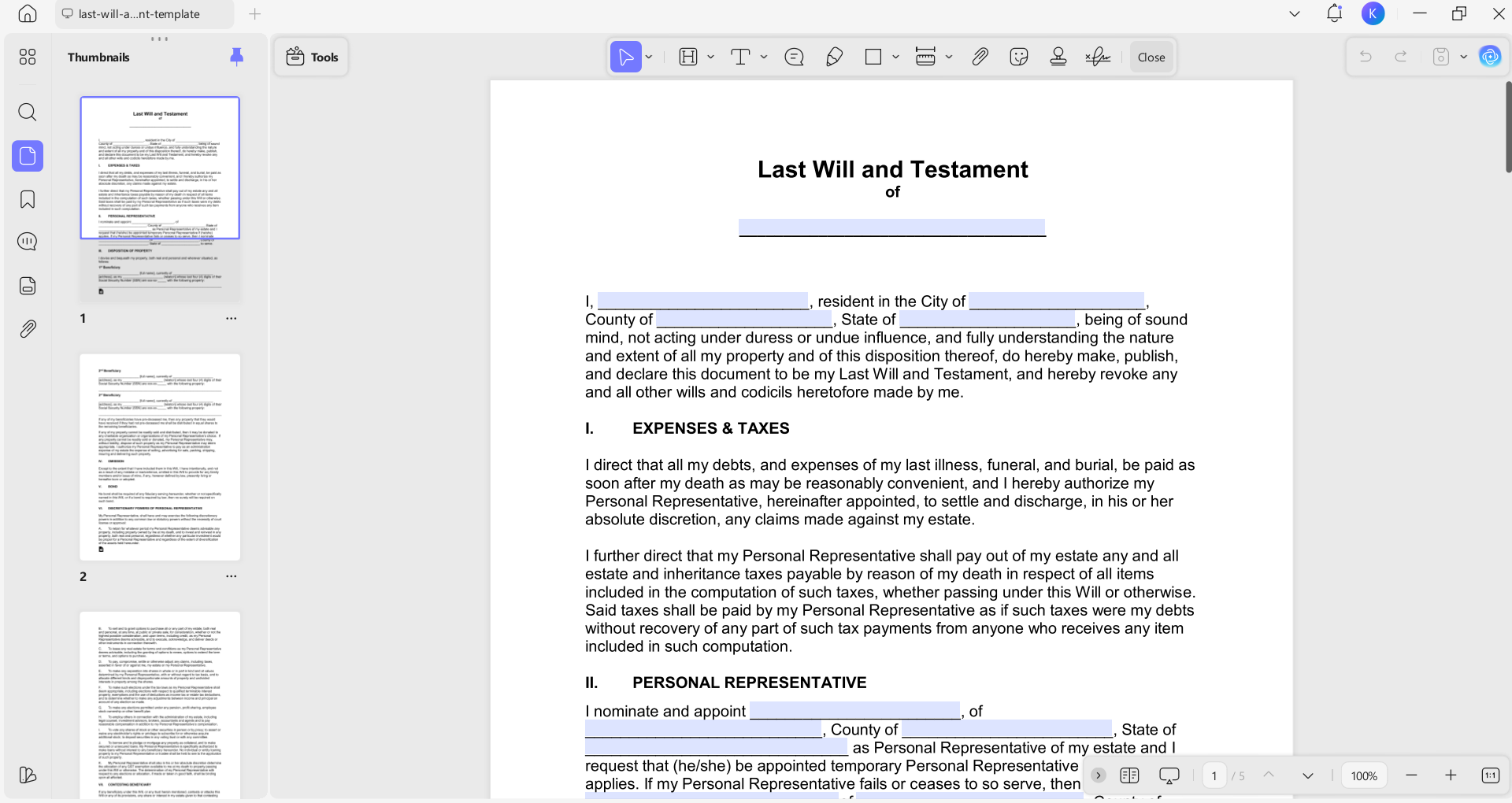The height and width of the screenshot is (803, 1512).
Task: Zoom out with the minus button
Action: (1411, 775)
